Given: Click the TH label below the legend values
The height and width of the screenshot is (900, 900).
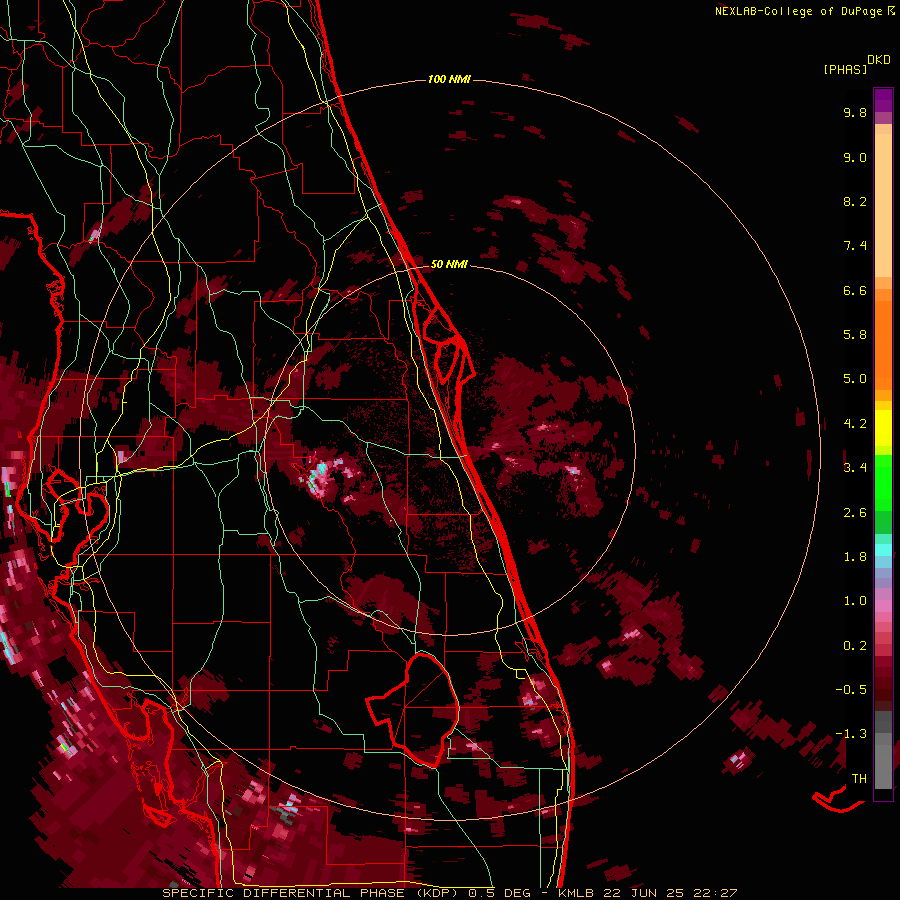Looking at the screenshot, I should pos(859,779).
